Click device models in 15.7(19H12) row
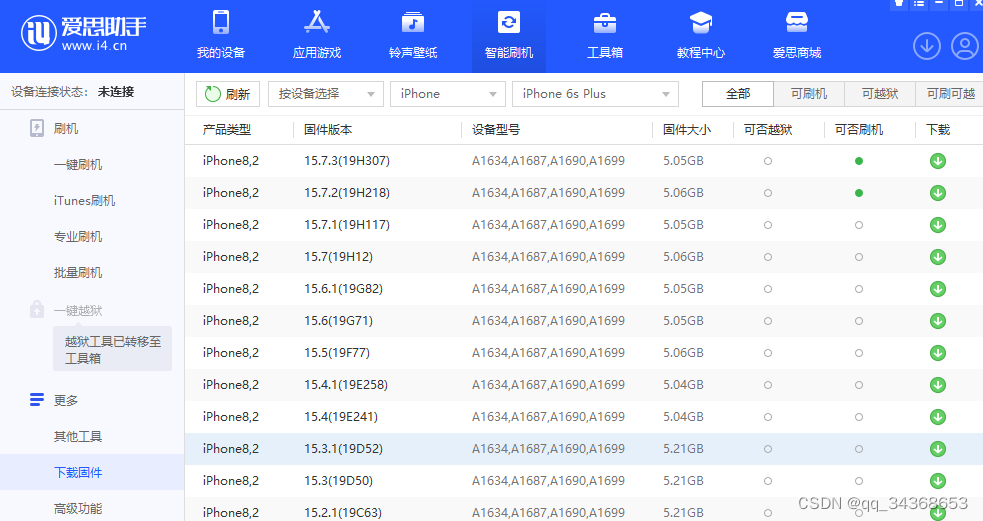The width and height of the screenshot is (983, 521). click(549, 257)
